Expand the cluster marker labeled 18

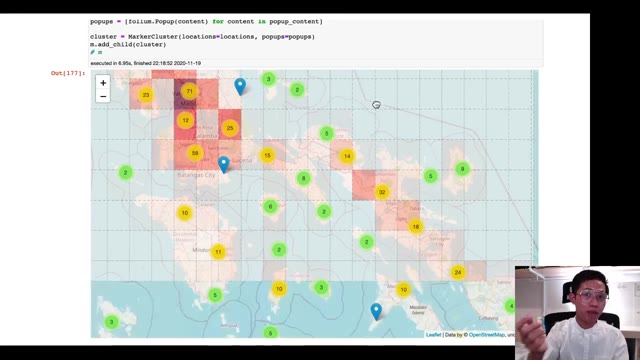[x=416, y=227]
